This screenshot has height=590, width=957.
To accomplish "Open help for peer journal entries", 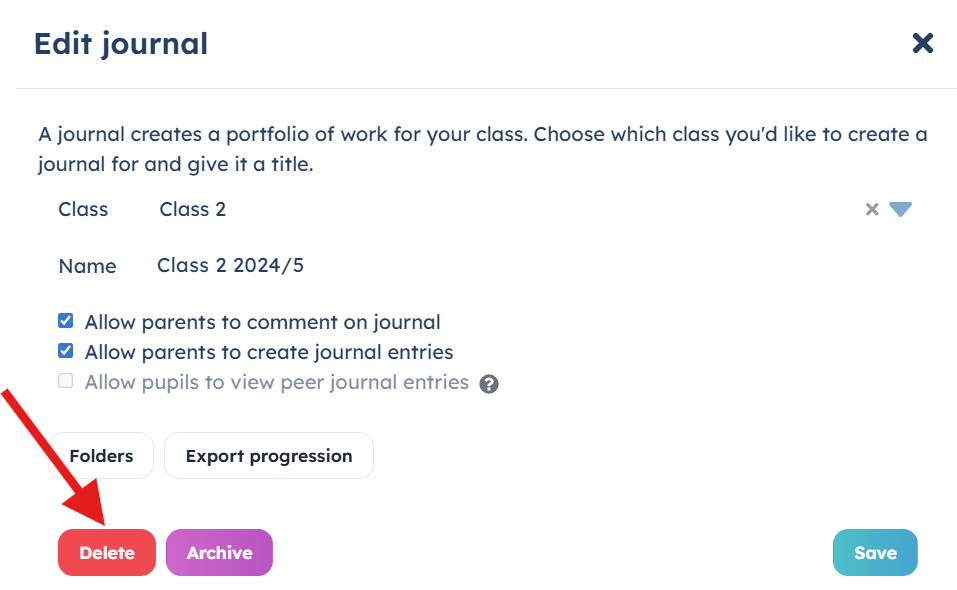I will 489,384.
